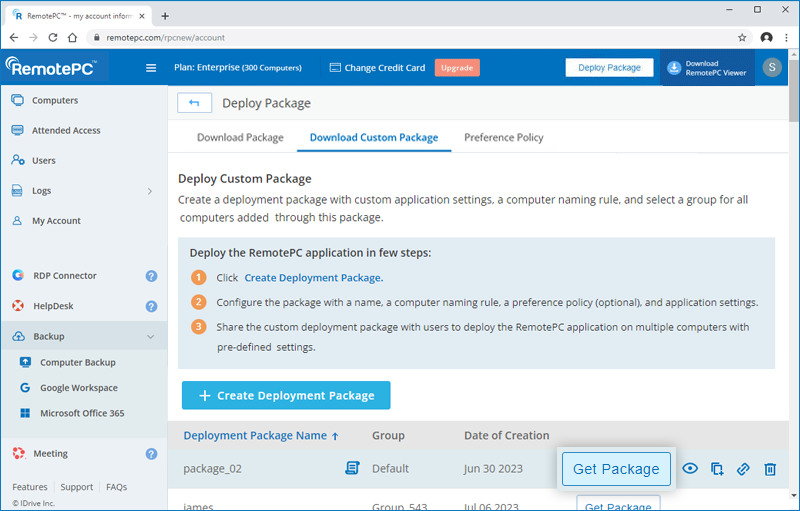Screen dimensions: 800x511
Task: Select Computer Backup in the sidebar
Action: coord(77,362)
